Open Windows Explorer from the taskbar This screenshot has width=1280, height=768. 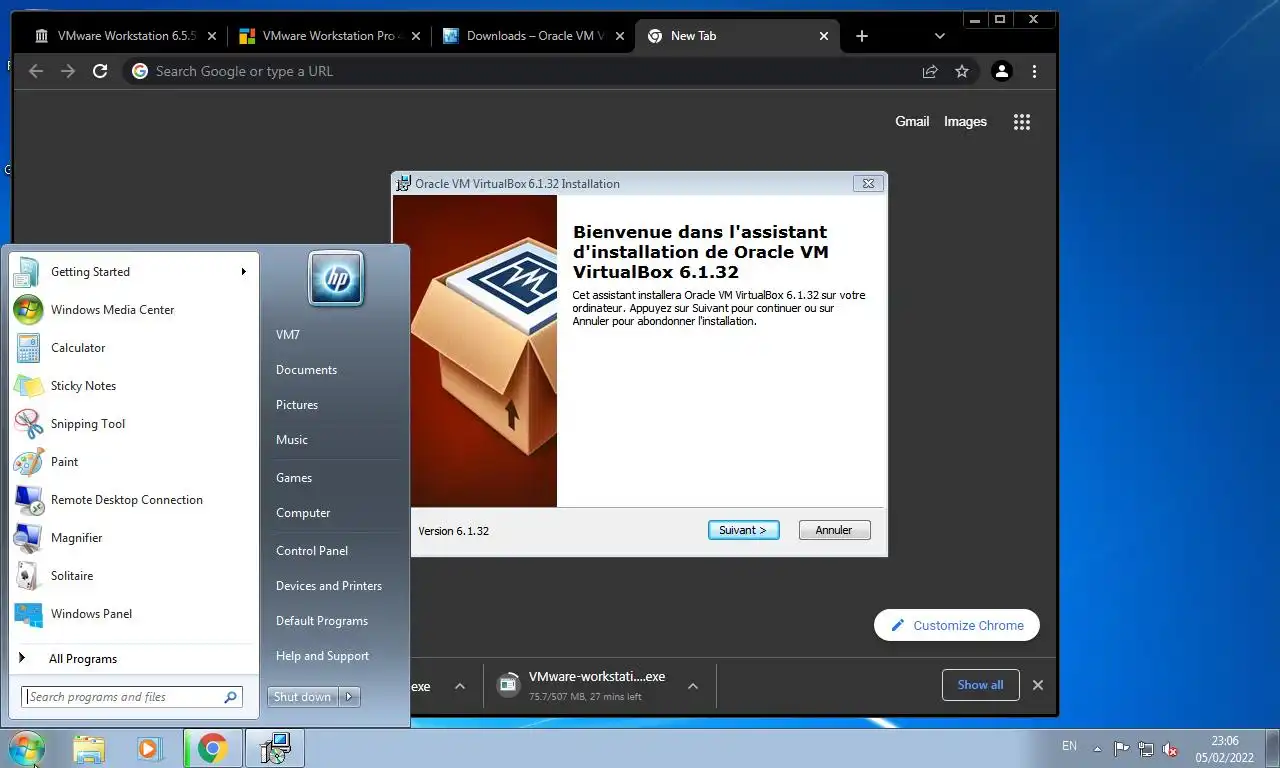click(88, 748)
